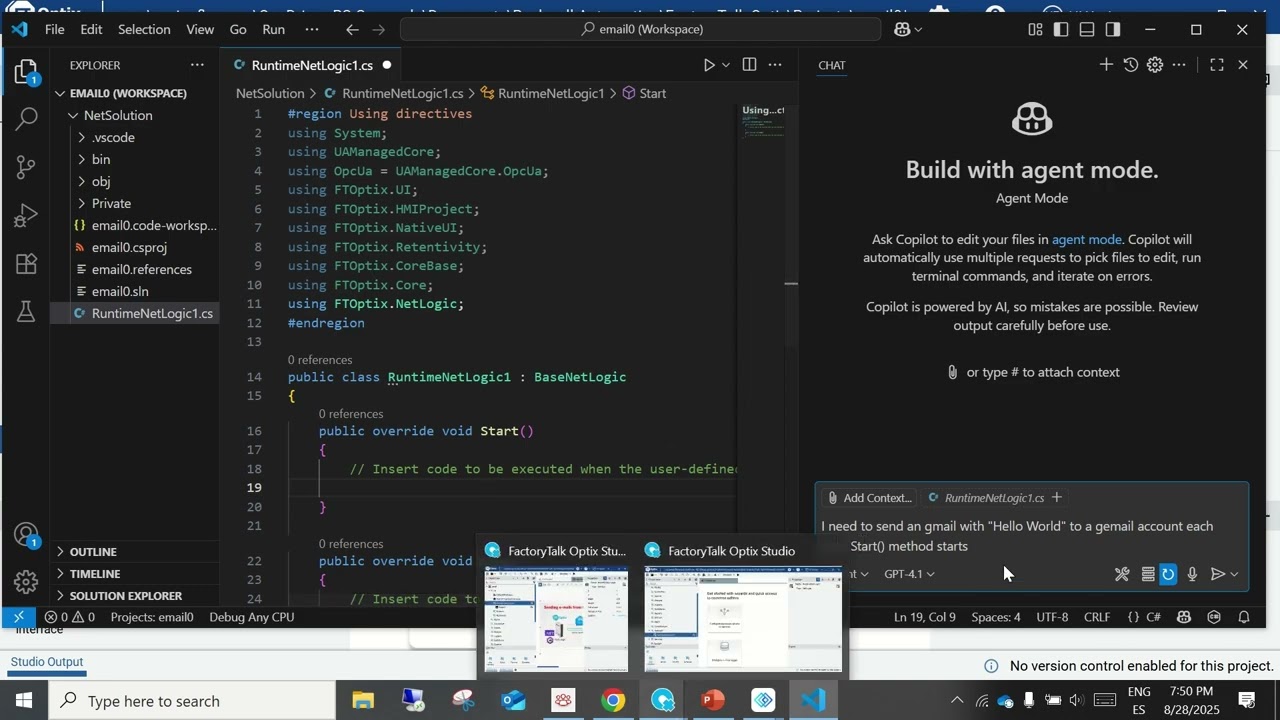Customize layout icon in title bar
Image resolution: width=1280 pixels, height=720 pixels.
1037,29
